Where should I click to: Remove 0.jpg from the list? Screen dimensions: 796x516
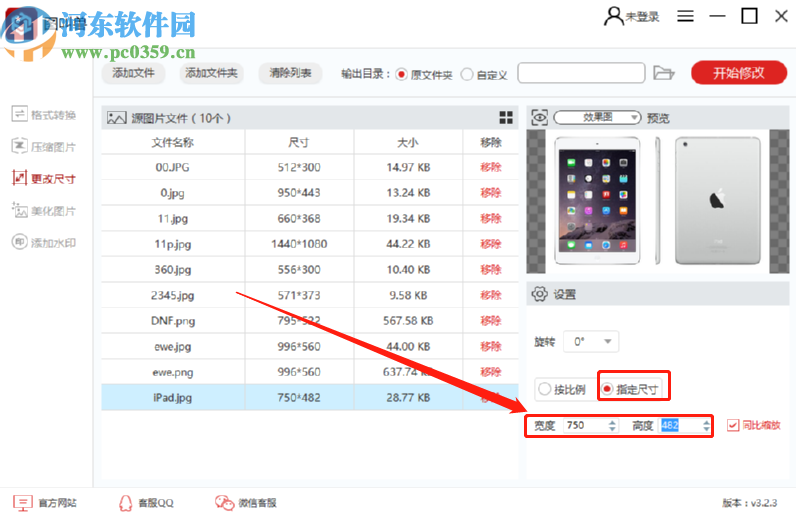point(490,192)
